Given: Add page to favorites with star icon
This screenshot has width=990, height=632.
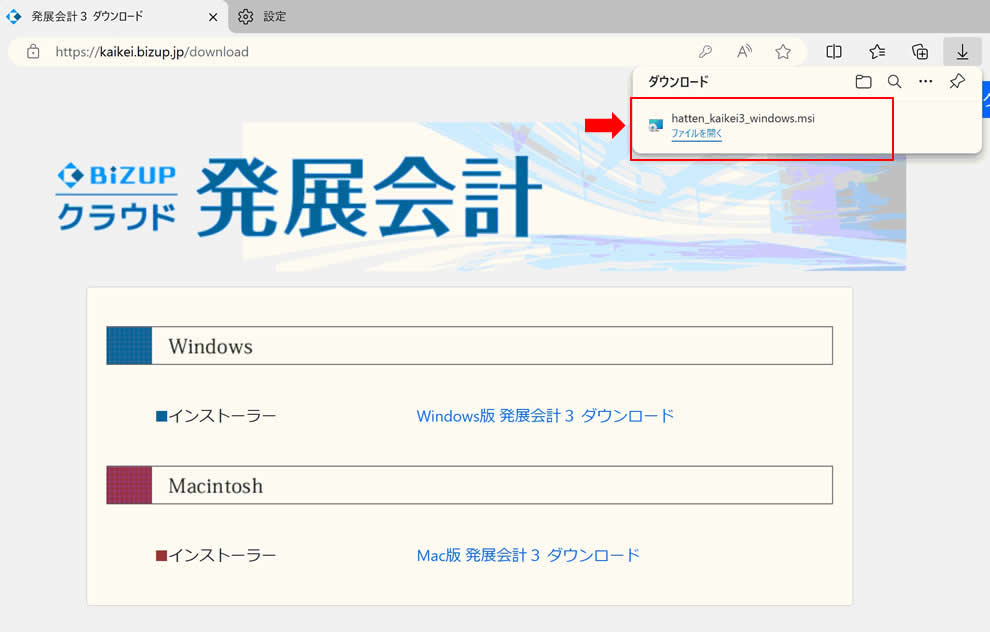Looking at the screenshot, I should click(x=783, y=52).
